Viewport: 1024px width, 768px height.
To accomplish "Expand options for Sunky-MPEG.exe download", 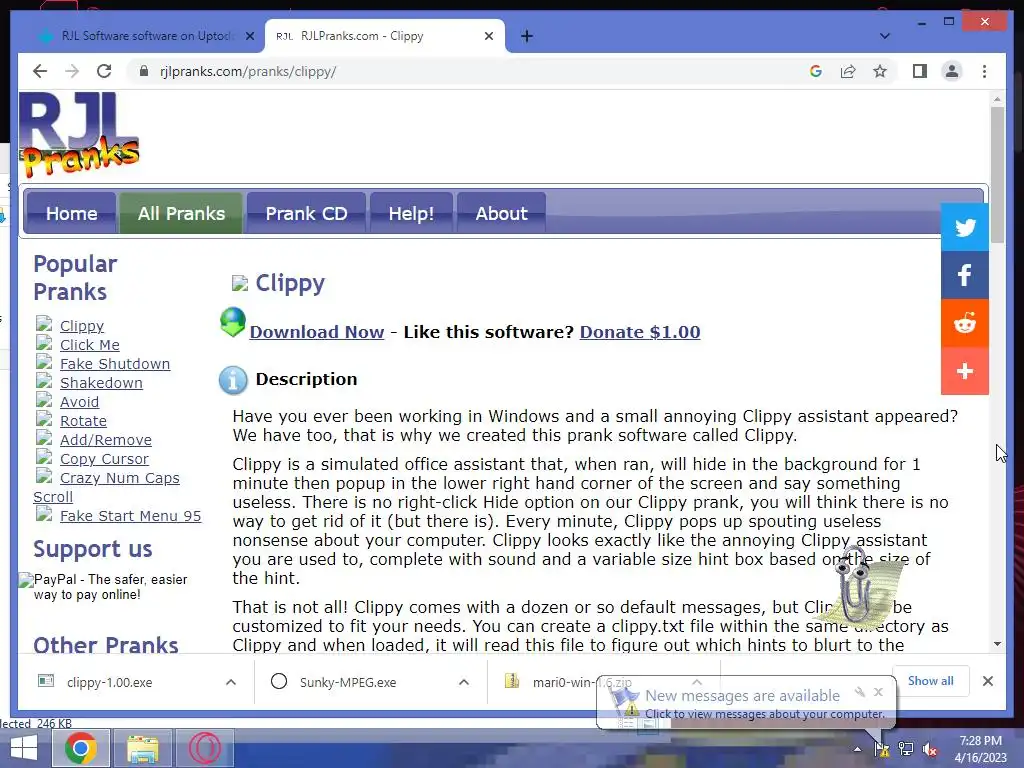I will pos(464,682).
